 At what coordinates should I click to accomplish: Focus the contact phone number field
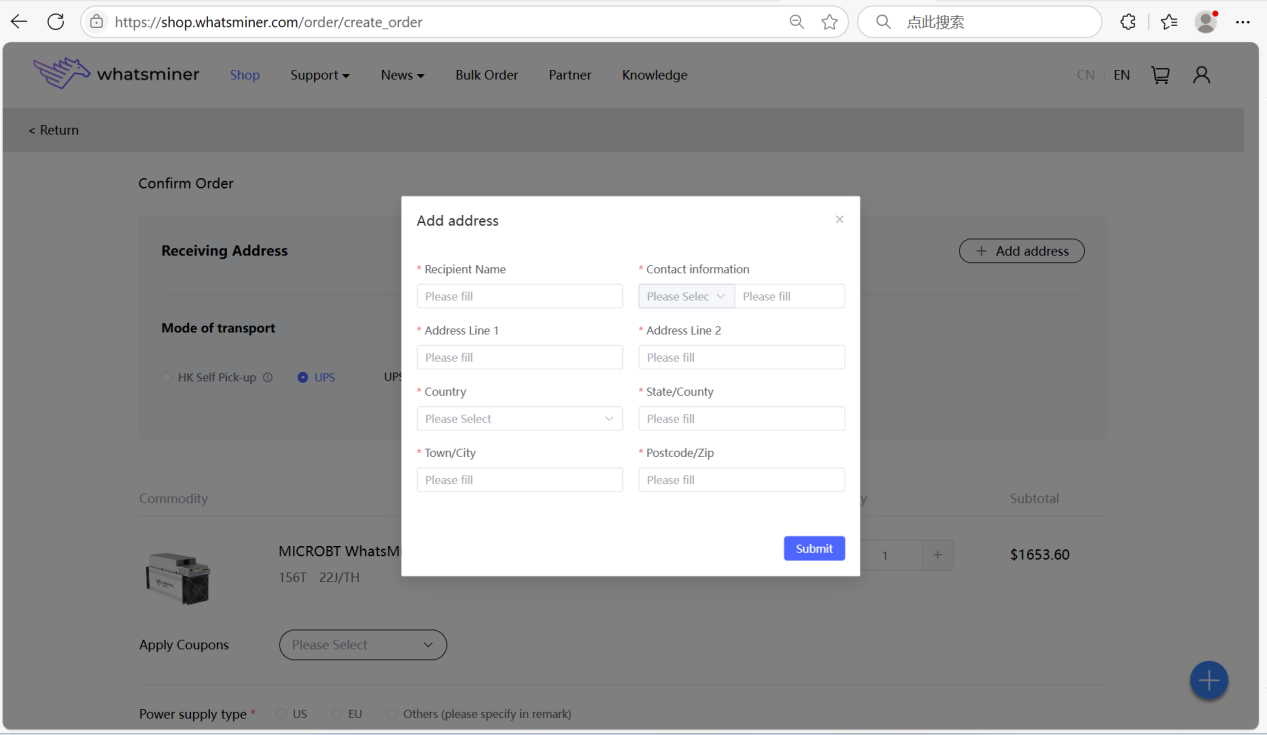(790, 296)
